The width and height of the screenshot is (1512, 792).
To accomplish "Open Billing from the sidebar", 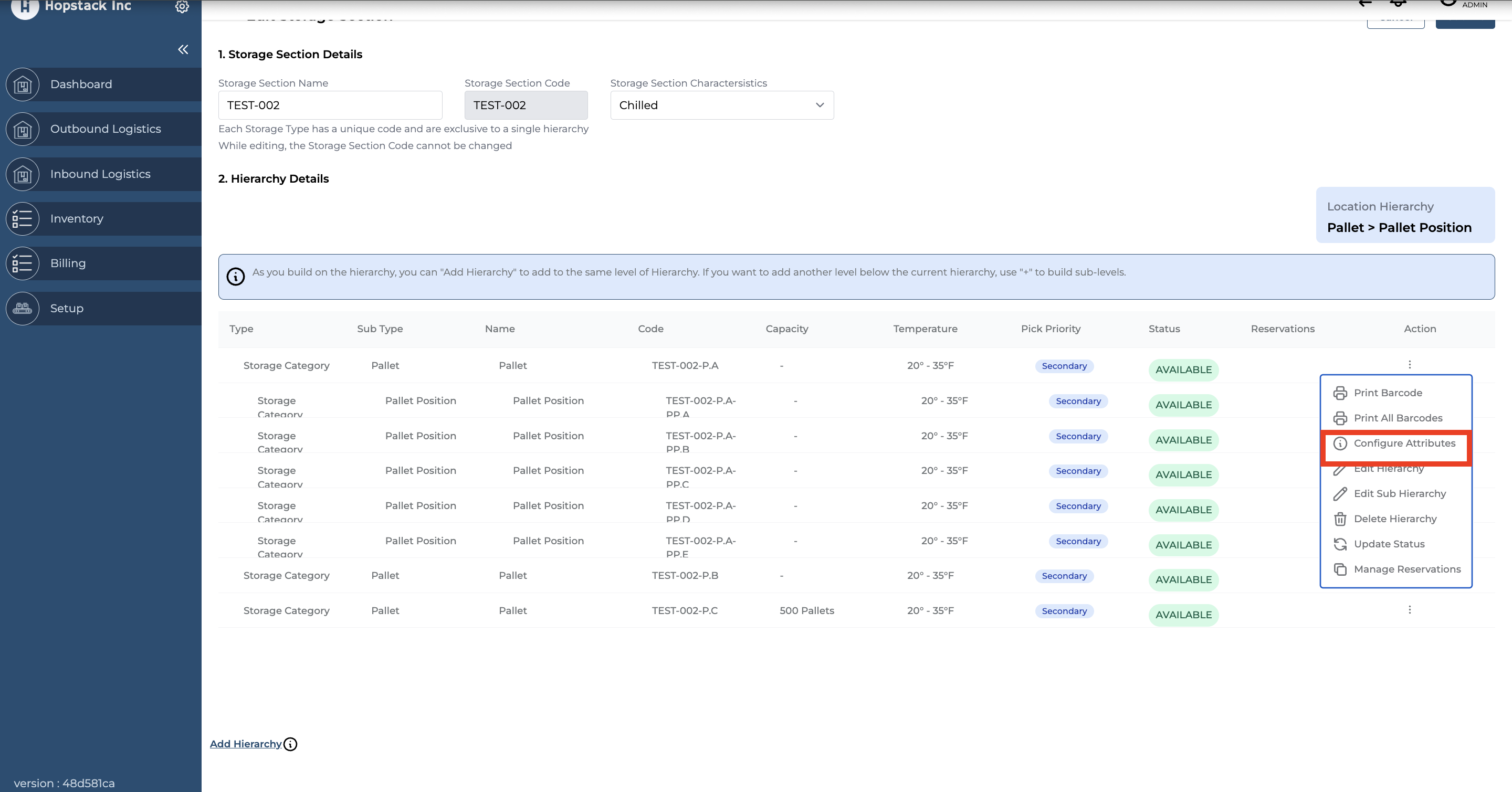I will tap(68, 263).
